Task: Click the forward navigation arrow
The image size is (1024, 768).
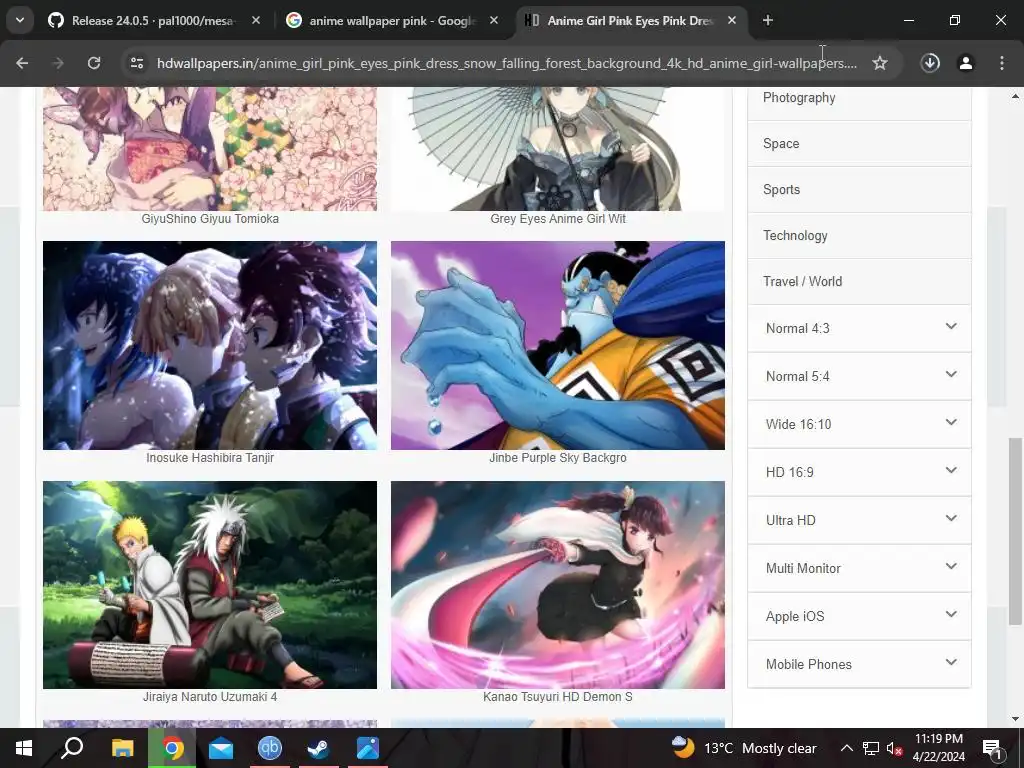Action: pyautogui.click(x=58, y=63)
